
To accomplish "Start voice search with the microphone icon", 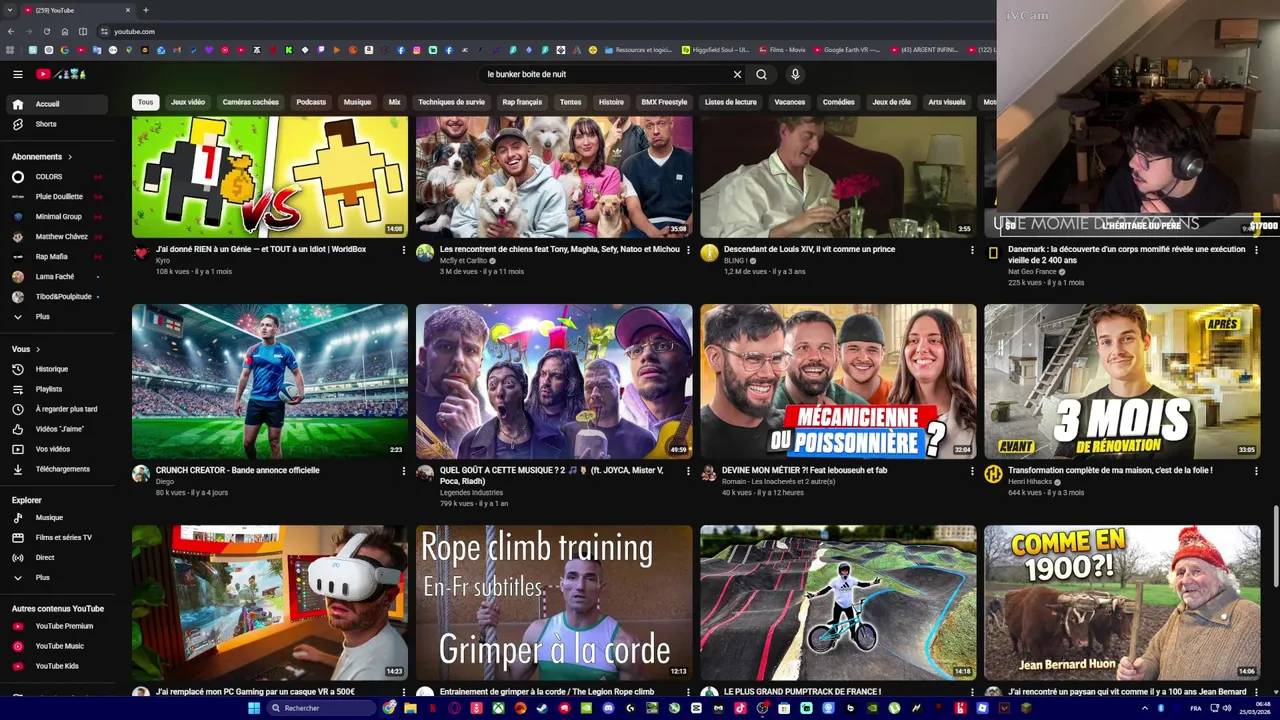I will coord(795,74).
